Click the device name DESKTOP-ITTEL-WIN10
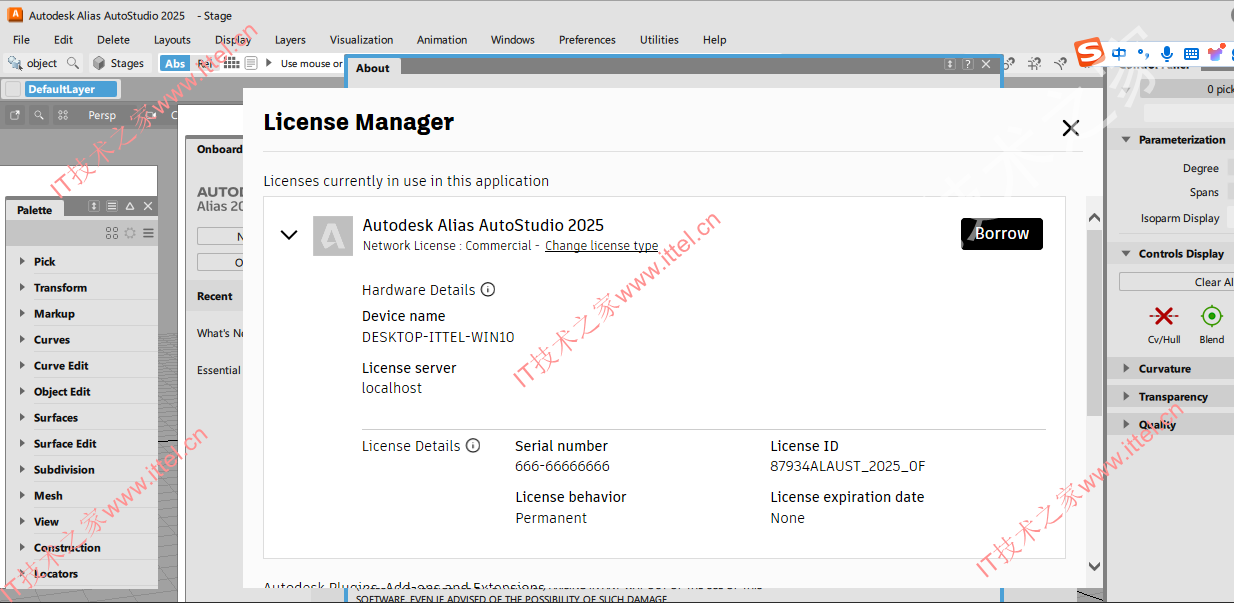This screenshot has height=603, width=1234. point(438,337)
